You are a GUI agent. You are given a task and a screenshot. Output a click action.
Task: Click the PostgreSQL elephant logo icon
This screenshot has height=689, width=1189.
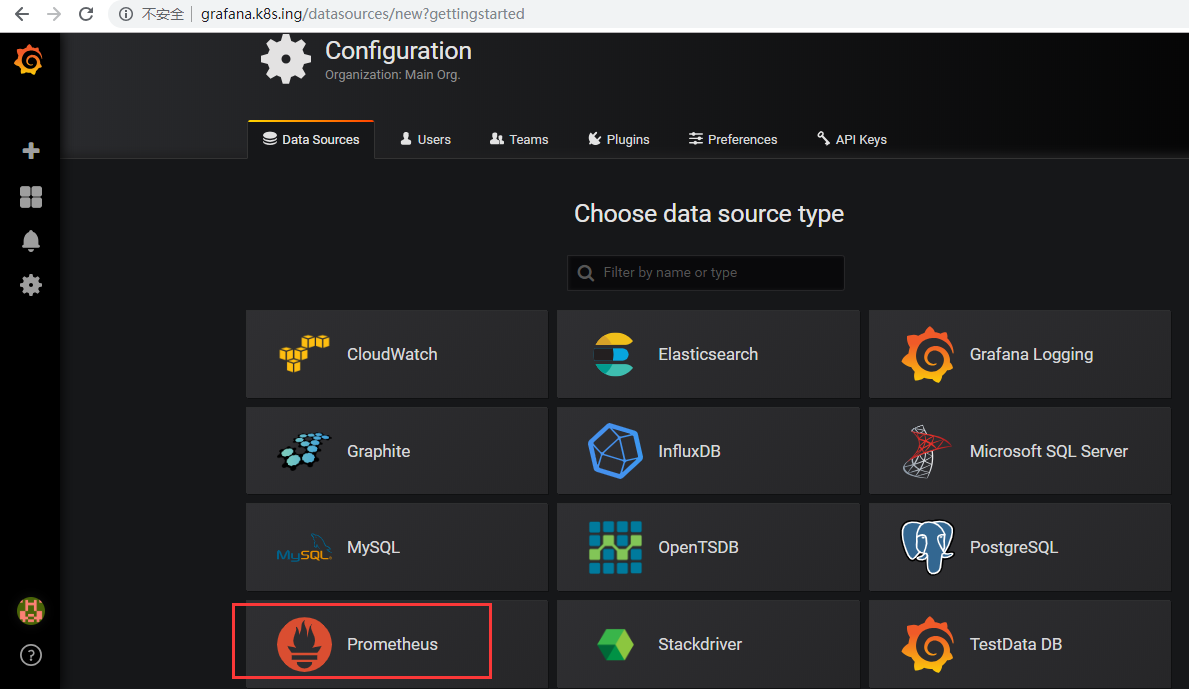pyautogui.click(x=927, y=547)
